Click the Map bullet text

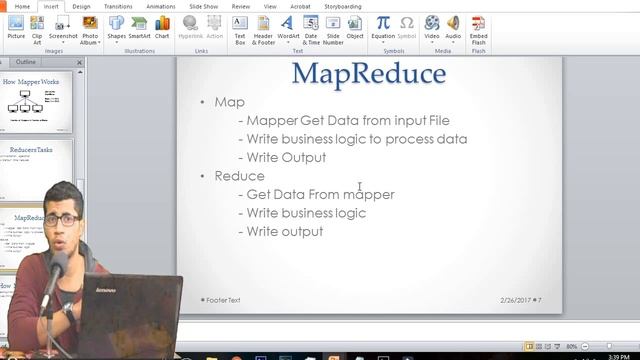(x=229, y=102)
